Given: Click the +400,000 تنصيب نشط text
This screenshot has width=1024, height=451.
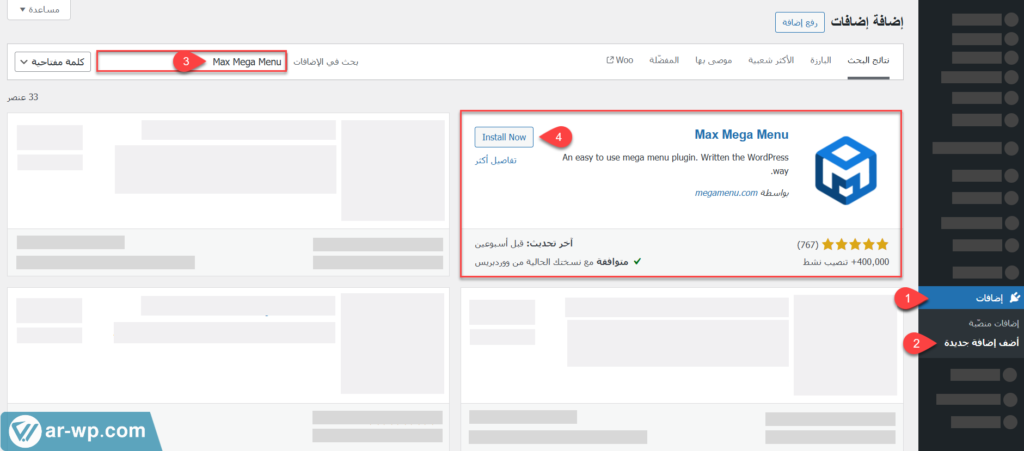Looking at the screenshot, I should [x=845, y=261].
